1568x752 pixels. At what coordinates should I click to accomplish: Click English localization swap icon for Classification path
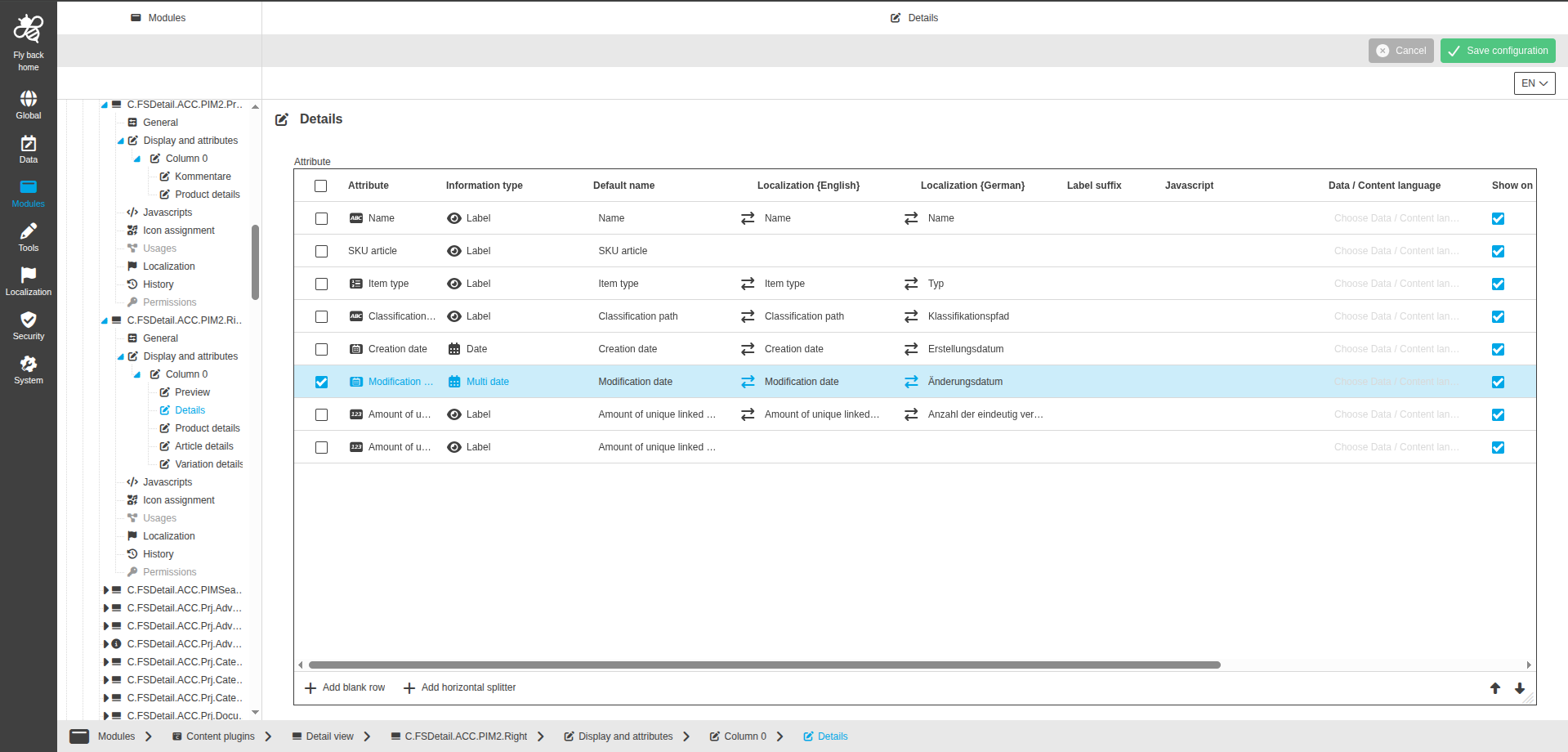click(748, 316)
